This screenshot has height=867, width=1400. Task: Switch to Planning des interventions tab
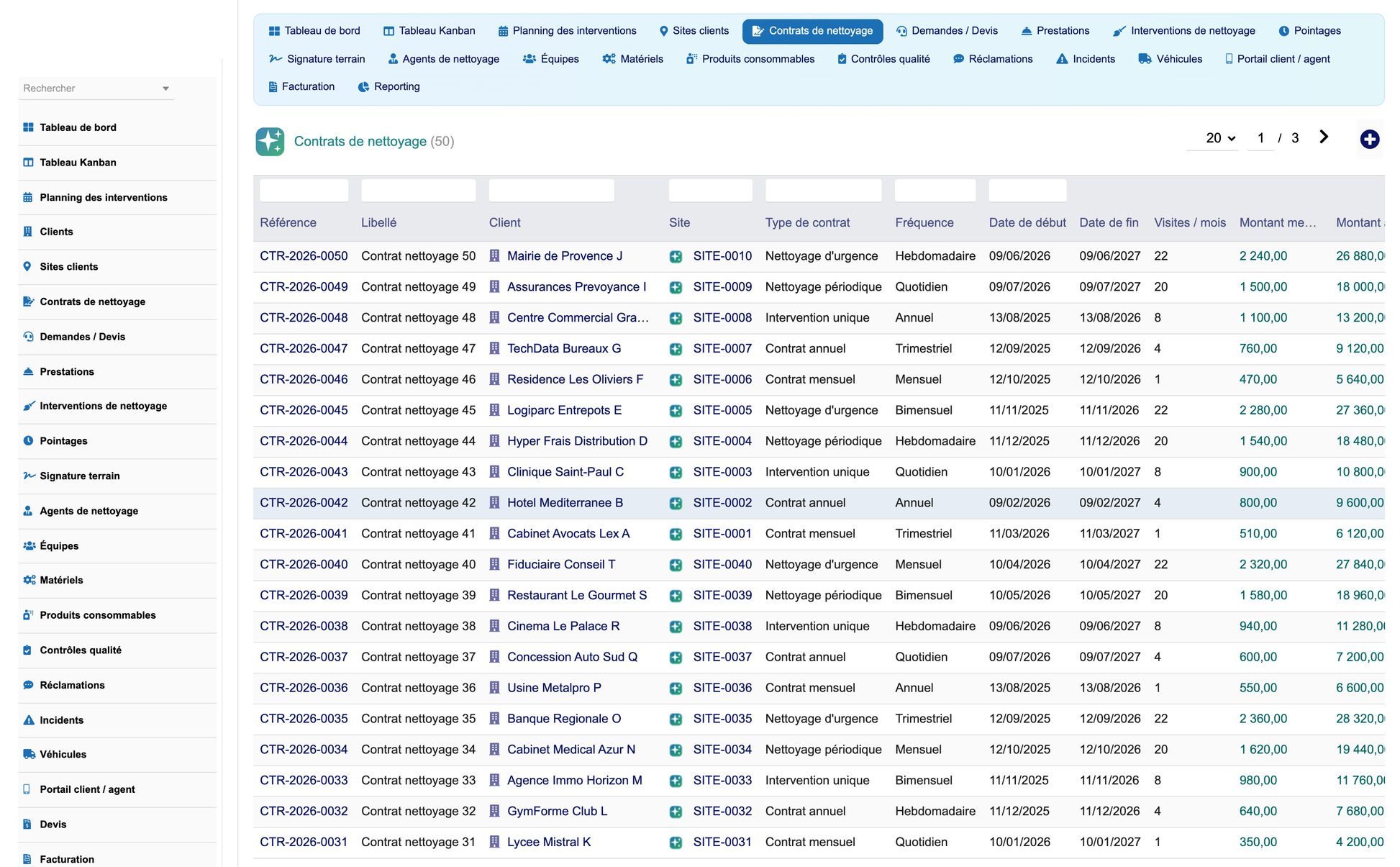(567, 31)
